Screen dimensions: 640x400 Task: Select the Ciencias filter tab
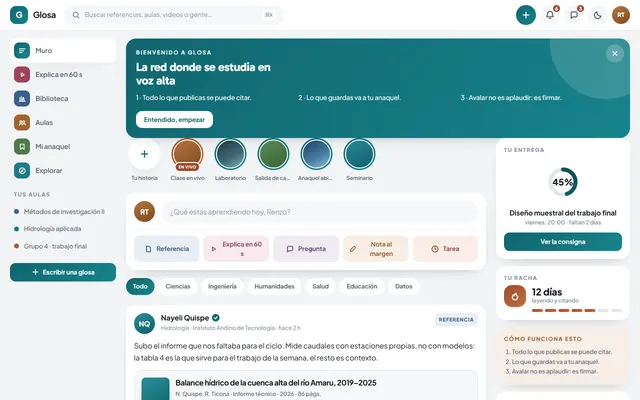178,287
